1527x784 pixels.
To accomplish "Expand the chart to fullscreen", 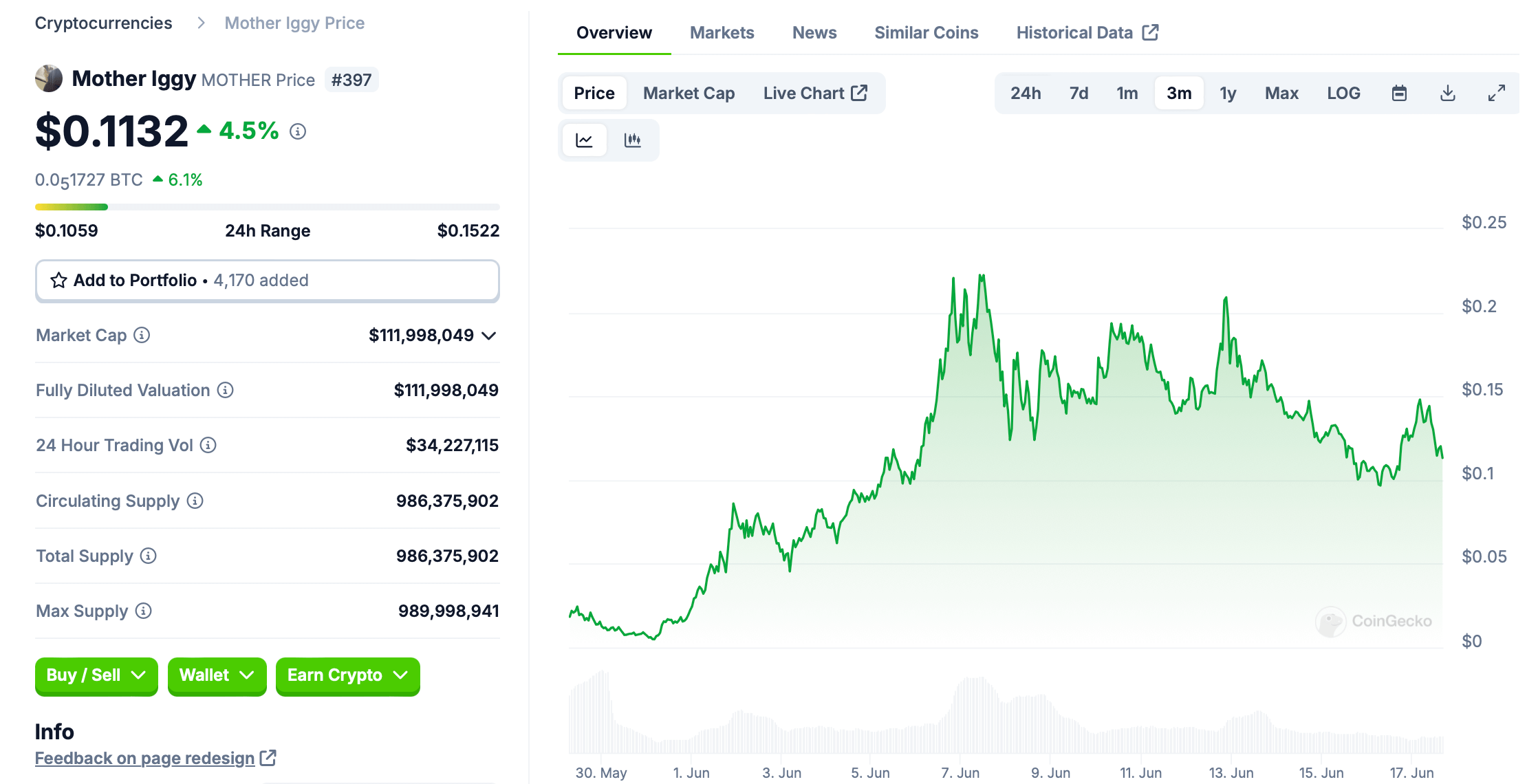I will pos(1496,93).
